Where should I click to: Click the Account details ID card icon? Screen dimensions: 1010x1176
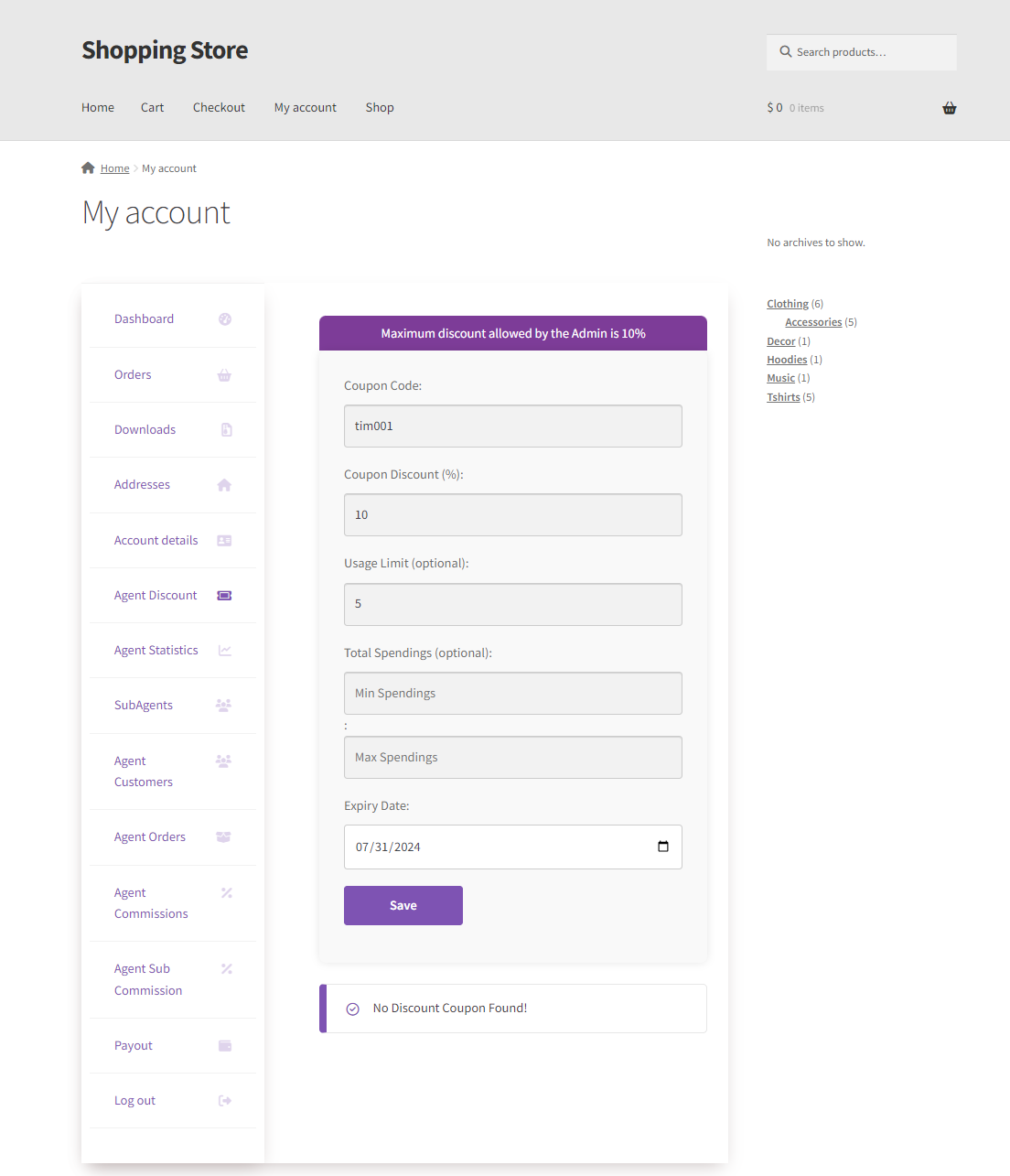(224, 541)
